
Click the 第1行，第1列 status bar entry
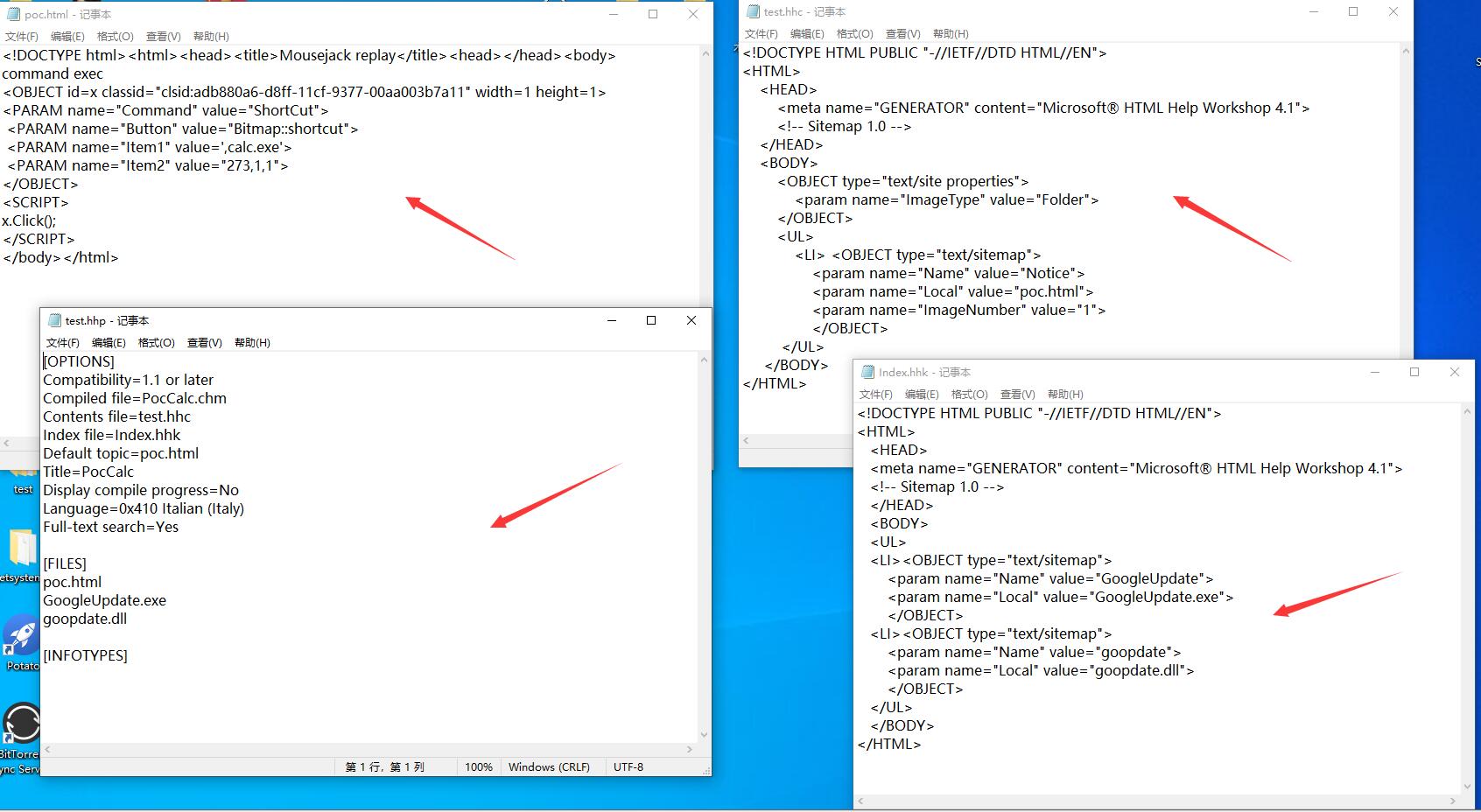(x=385, y=766)
